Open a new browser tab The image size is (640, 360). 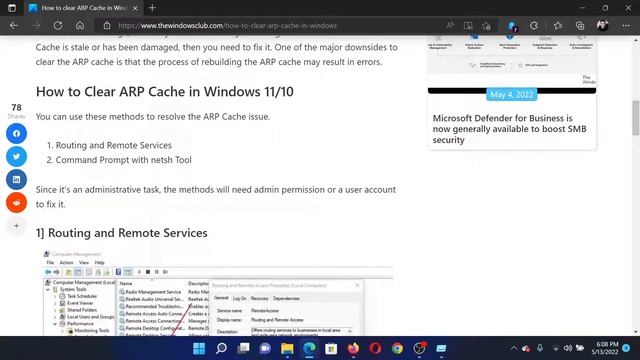click(x=152, y=8)
